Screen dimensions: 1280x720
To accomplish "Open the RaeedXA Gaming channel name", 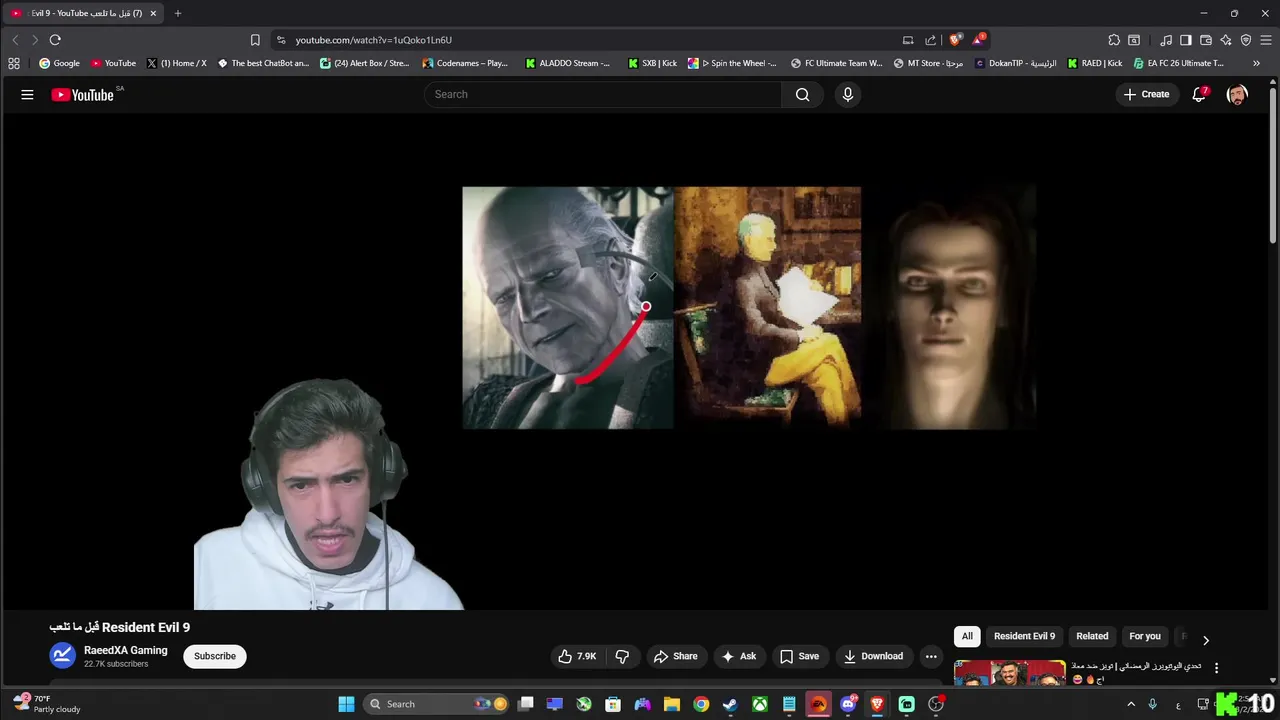I will [126, 650].
